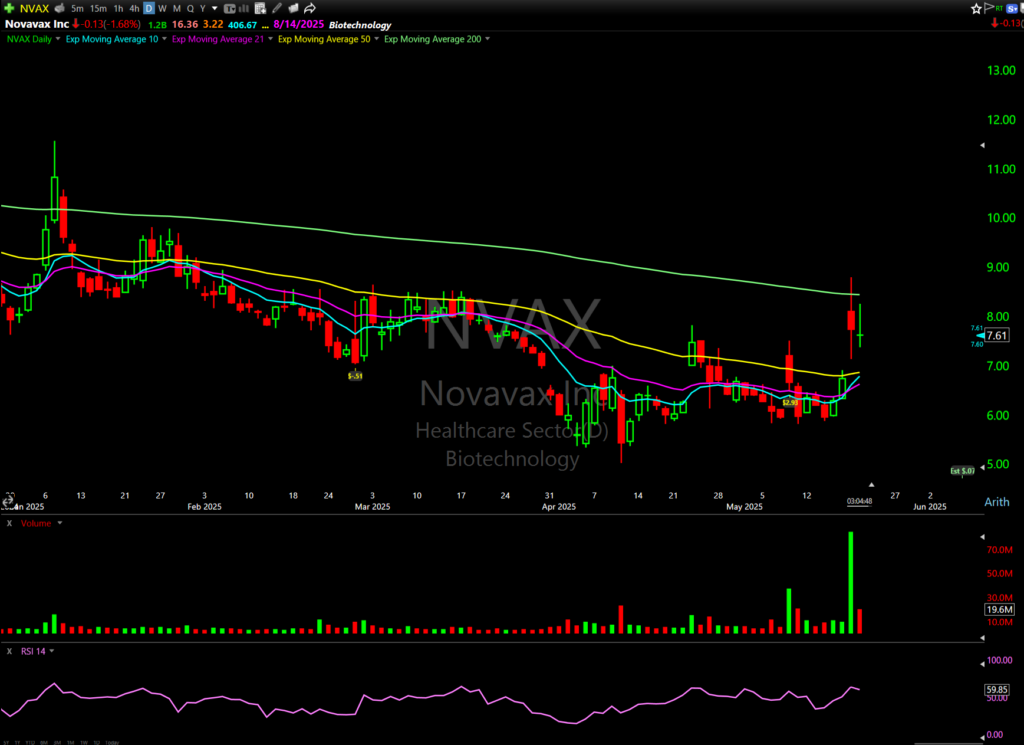This screenshot has height=745, width=1024.
Task: Open the RSI 14 indicator dropdown
Action: pyautogui.click(x=52, y=651)
